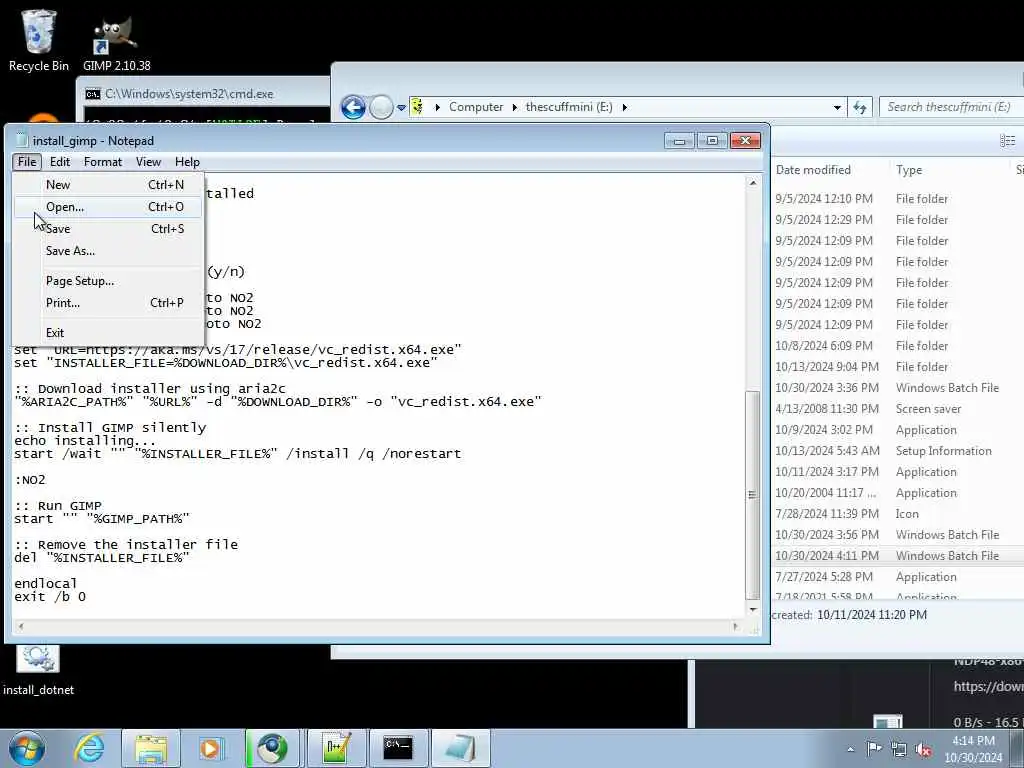Image resolution: width=1024 pixels, height=768 pixels.
Task: Expand the breadcrumb arrow before Computer
Action: (437, 107)
